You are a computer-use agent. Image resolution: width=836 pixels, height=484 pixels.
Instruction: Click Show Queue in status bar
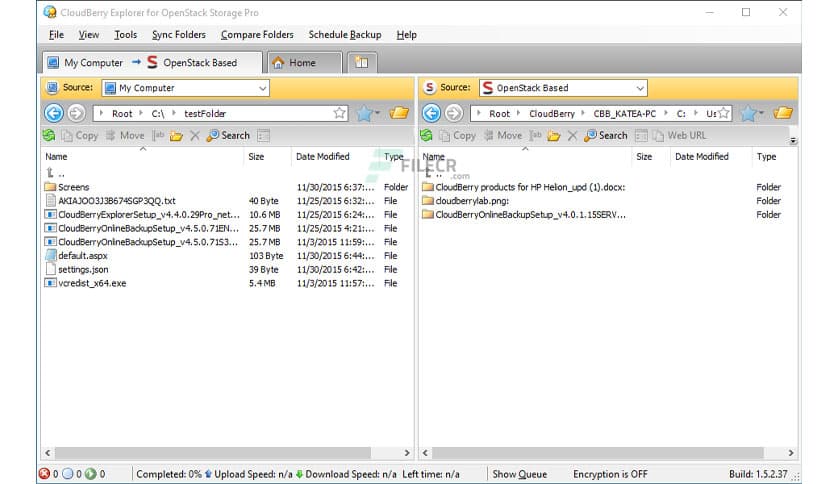tap(519, 474)
